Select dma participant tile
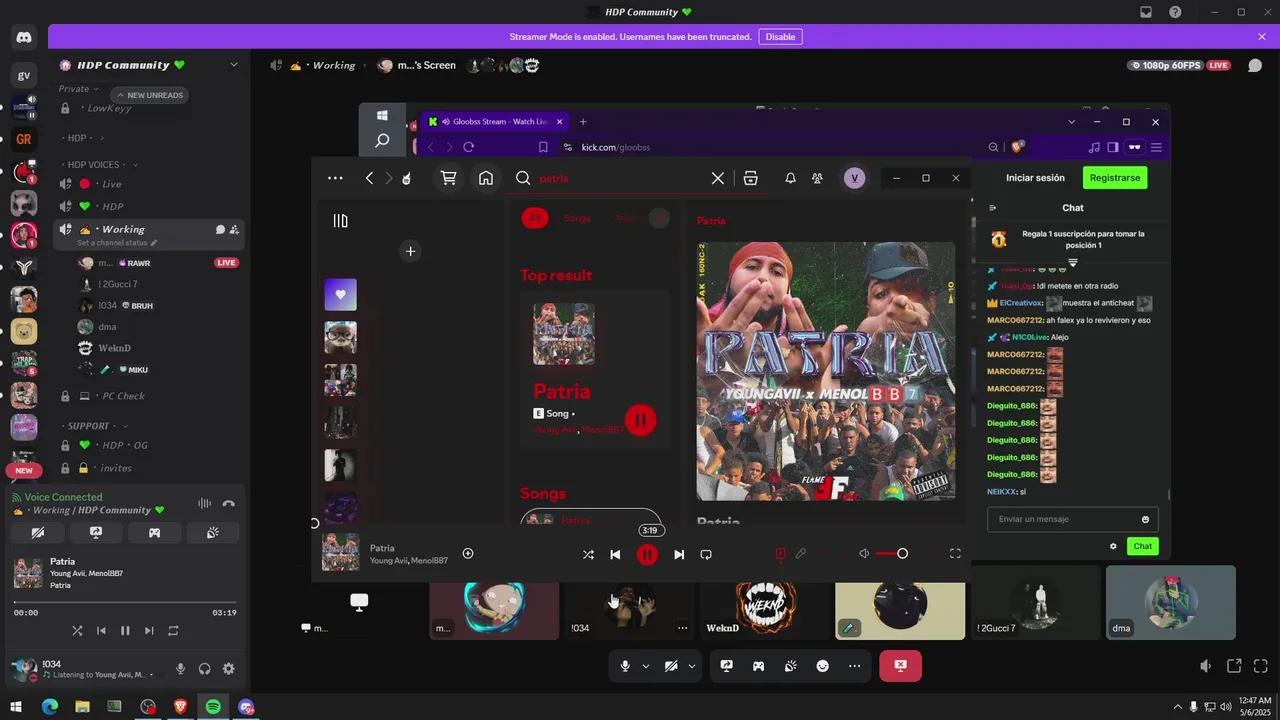This screenshot has width=1280, height=720. (x=1171, y=603)
